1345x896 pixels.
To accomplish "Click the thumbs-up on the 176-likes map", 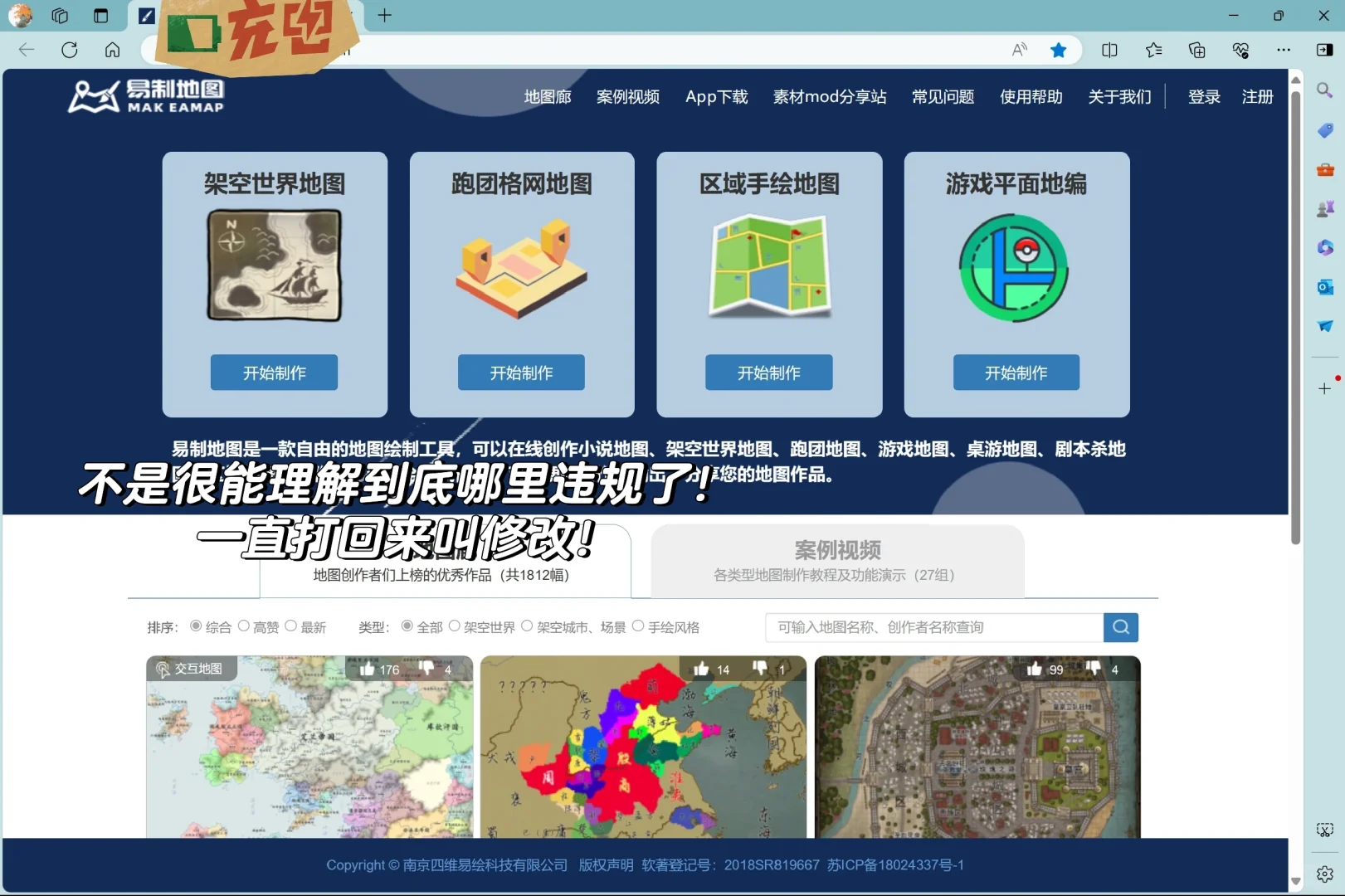I will tap(368, 669).
